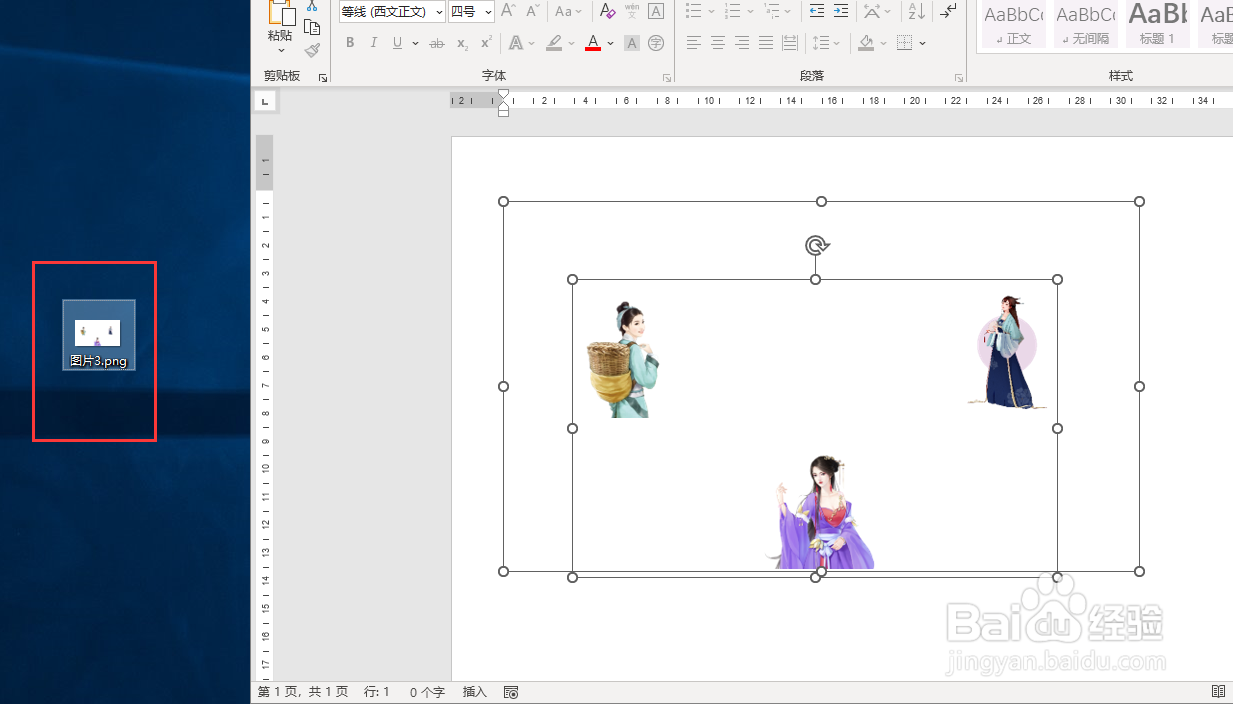Image resolution: width=1233 pixels, height=704 pixels.
Task: Click the macro recording icon in status bar
Action: (511, 692)
